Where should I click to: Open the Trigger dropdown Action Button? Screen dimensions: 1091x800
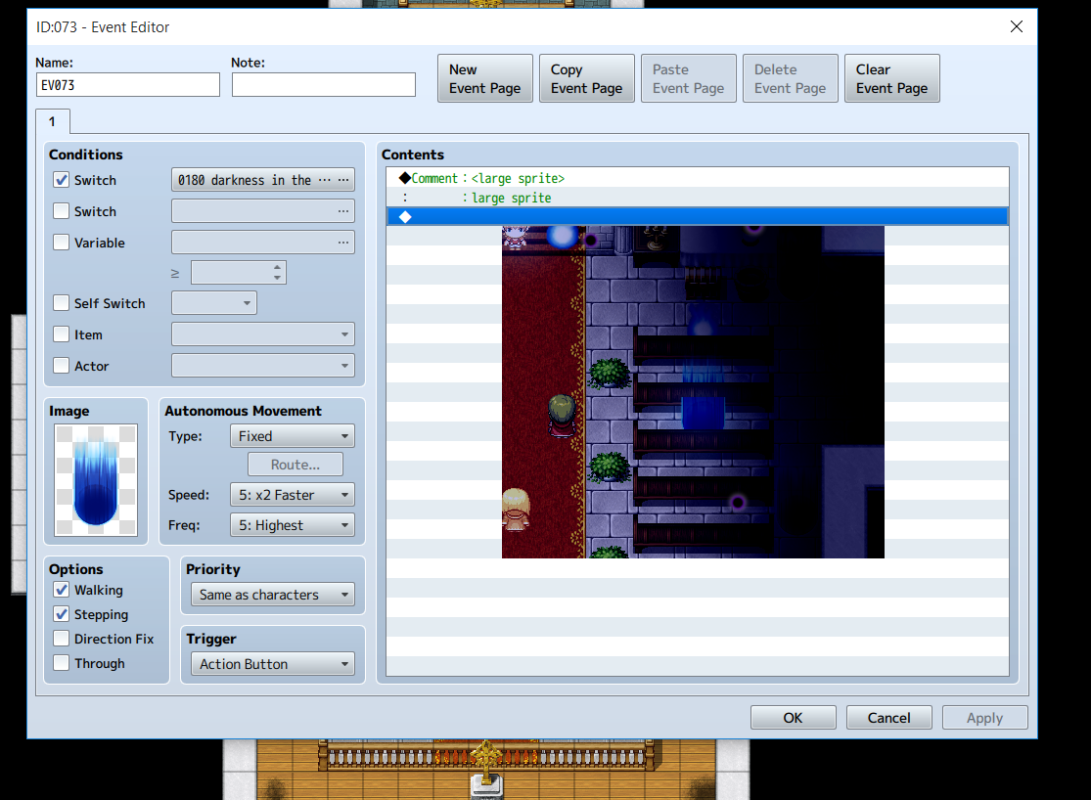point(273,664)
